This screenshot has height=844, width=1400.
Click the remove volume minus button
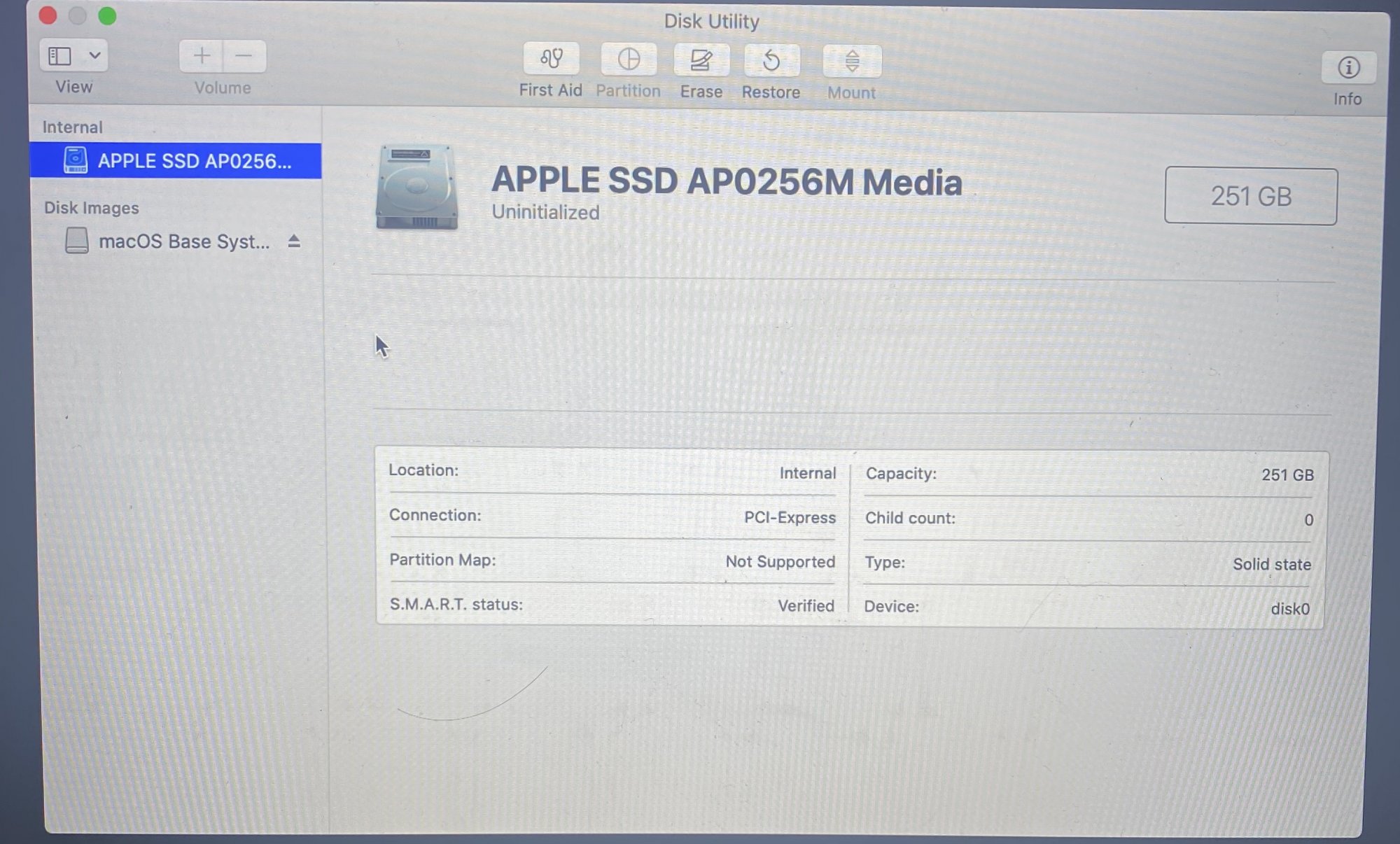coord(244,56)
